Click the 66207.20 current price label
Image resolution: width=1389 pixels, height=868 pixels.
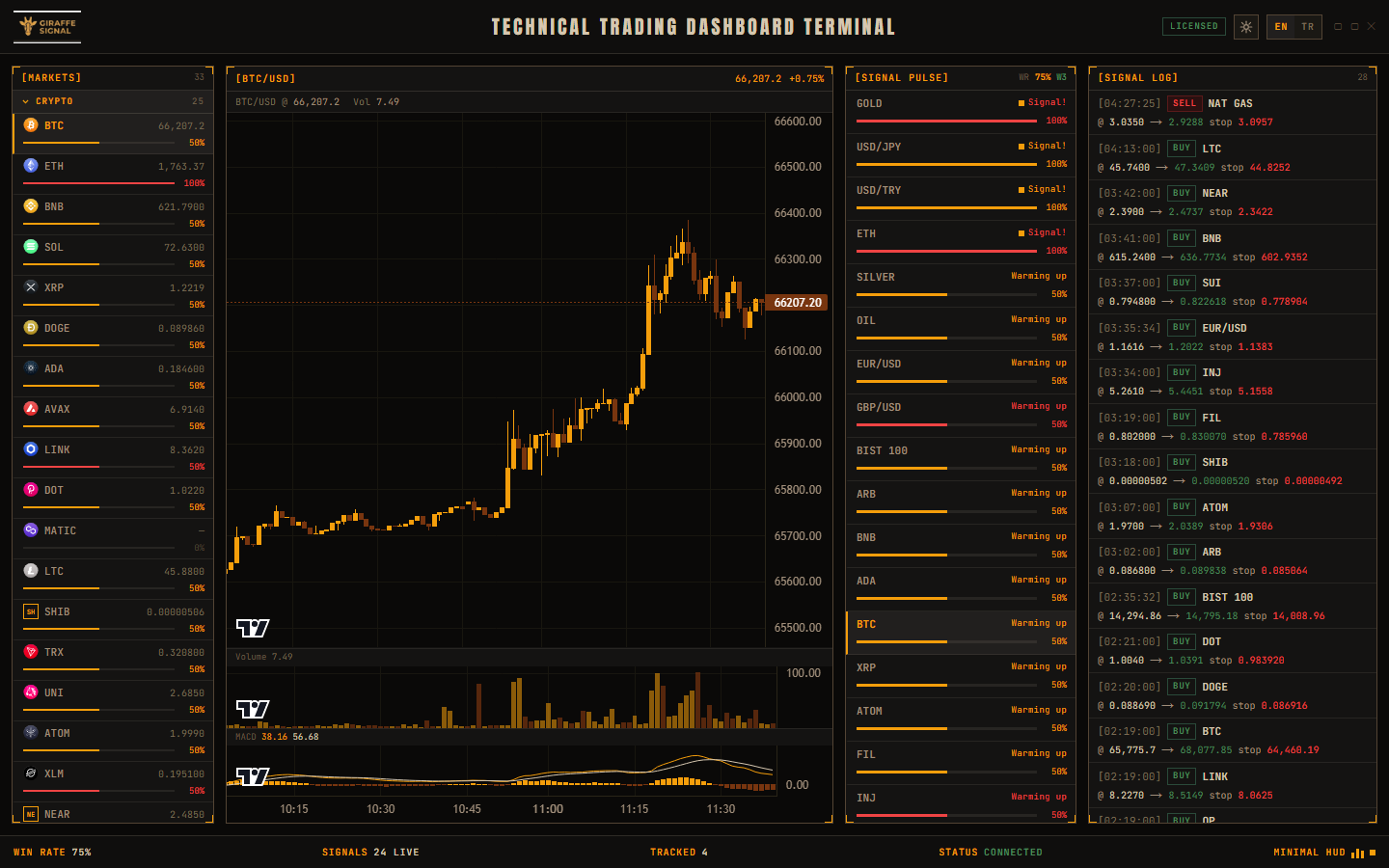(x=798, y=303)
